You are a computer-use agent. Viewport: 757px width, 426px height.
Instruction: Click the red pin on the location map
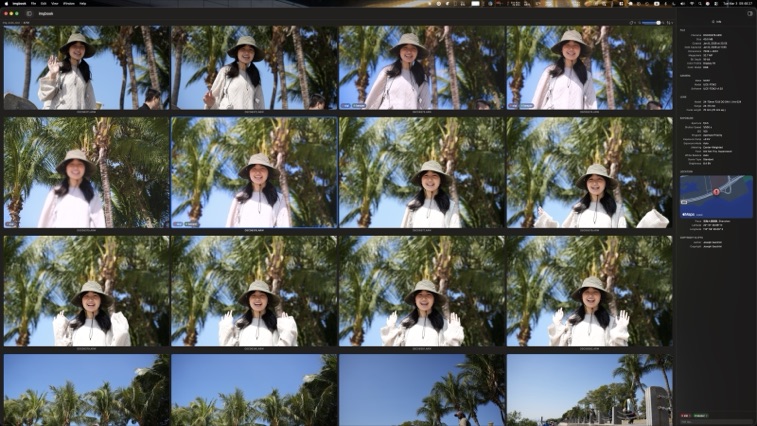pos(716,190)
